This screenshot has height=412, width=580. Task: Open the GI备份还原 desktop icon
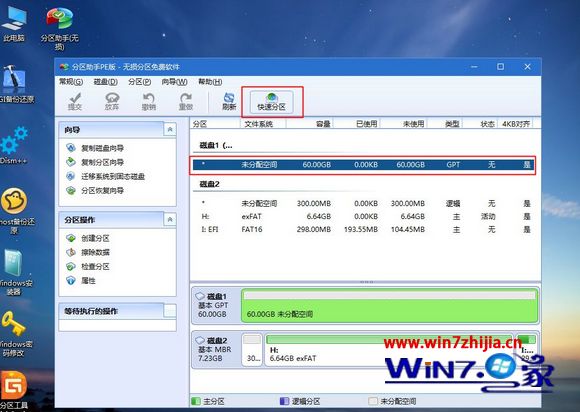(x=16, y=84)
